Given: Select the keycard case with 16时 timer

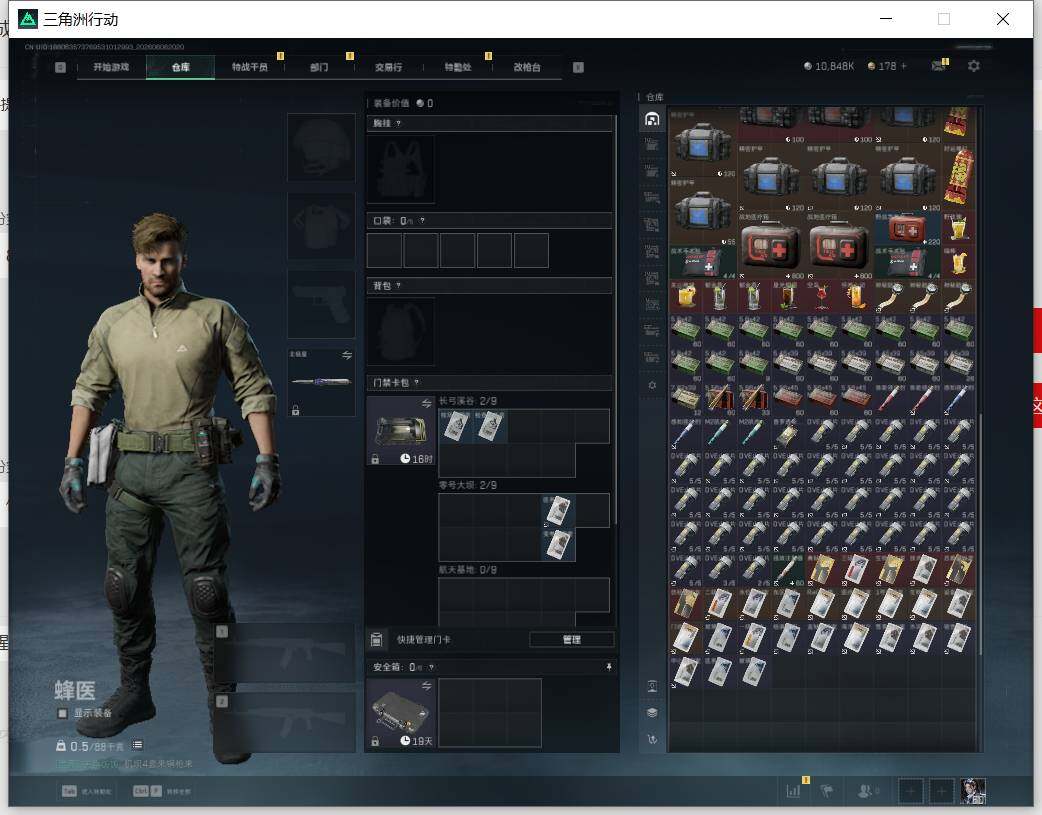Looking at the screenshot, I should pyautogui.click(x=401, y=431).
